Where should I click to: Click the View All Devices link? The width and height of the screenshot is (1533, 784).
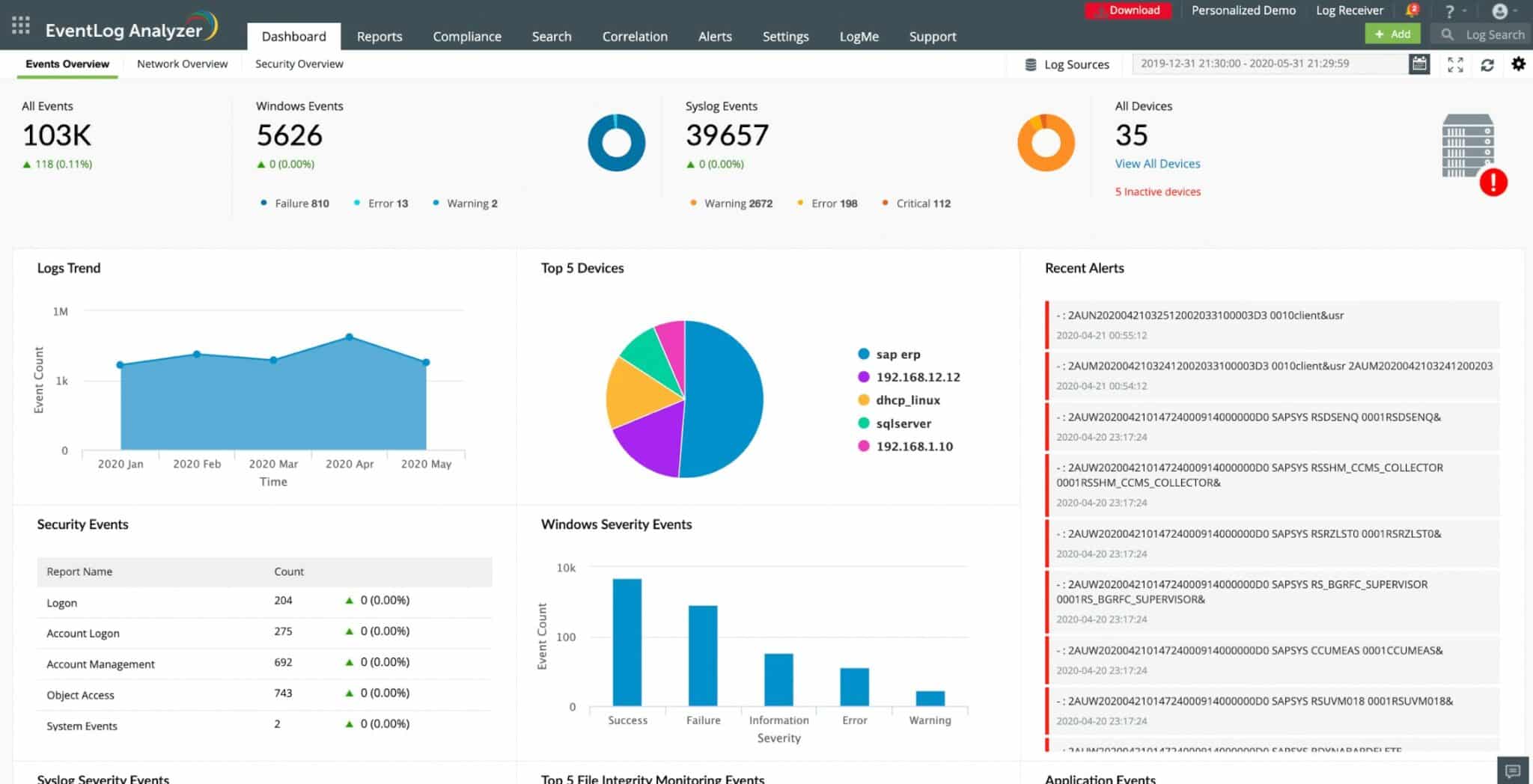(x=1157, y=163)
